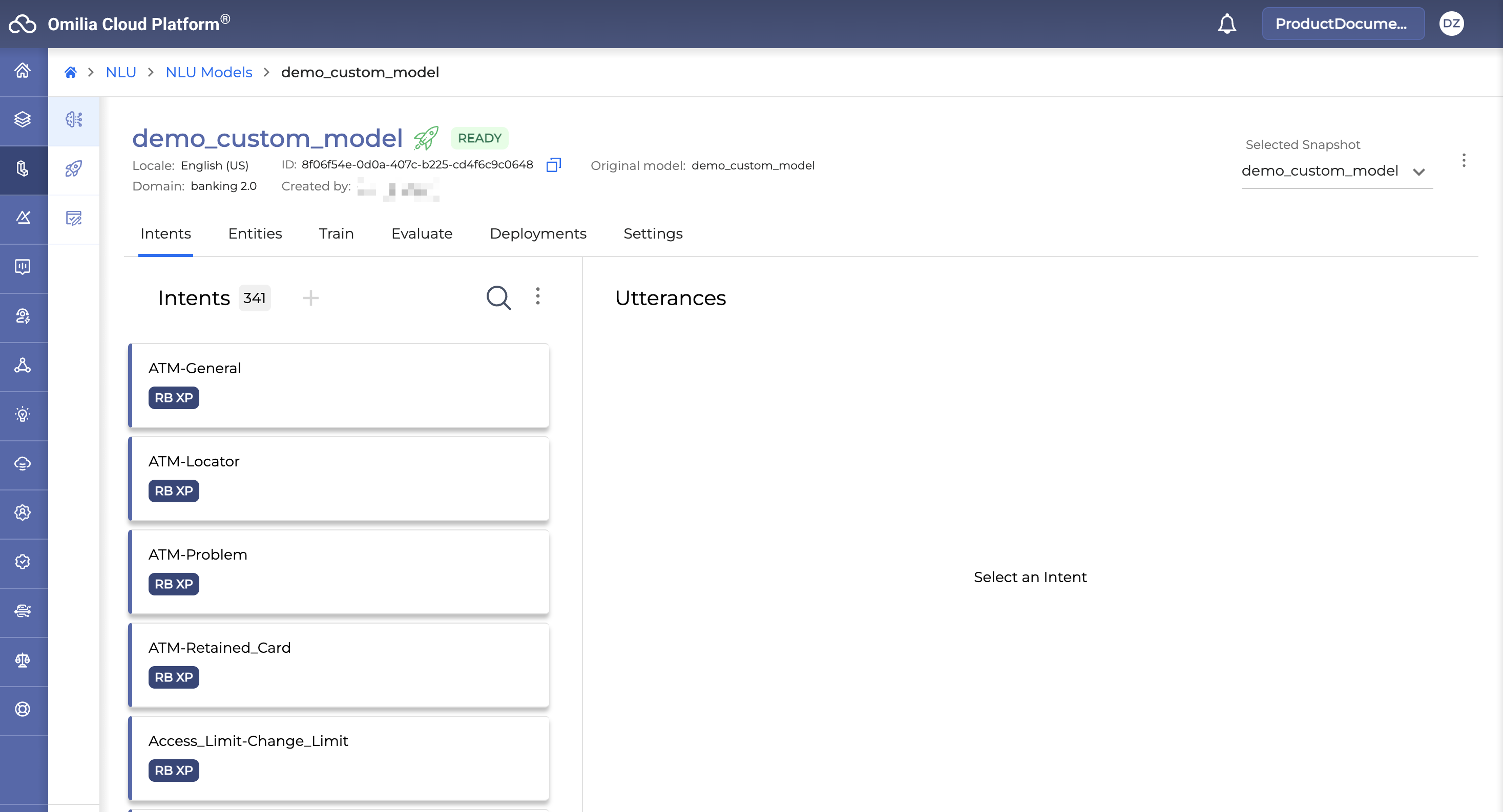Open the Train tab

pyautogui.click(x=336, y=233)
